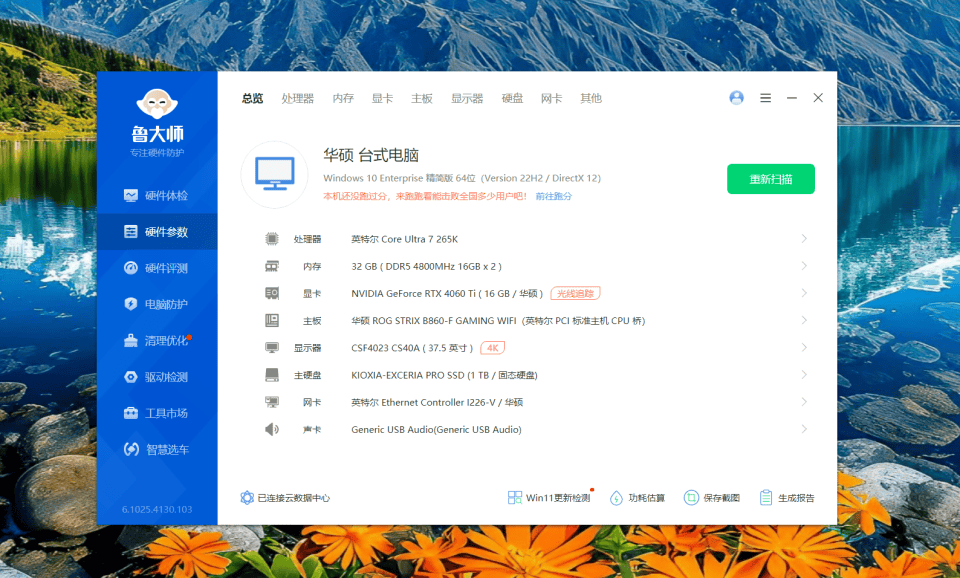The image size is (960, 578).
Task: Click the Windows 10 Enterprise version text
Action: (x=462, y=178)
